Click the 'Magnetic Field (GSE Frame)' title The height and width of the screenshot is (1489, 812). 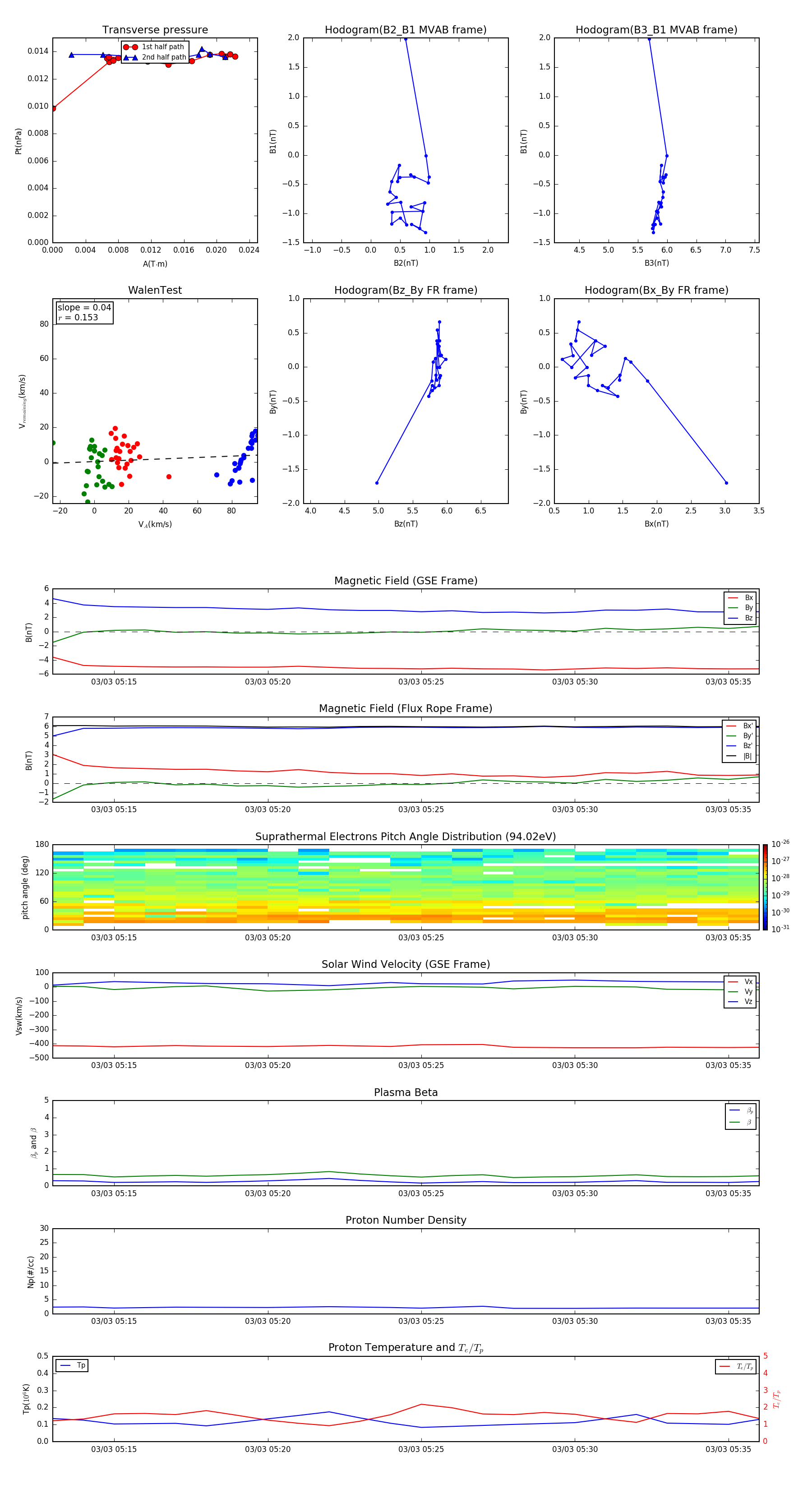(406, 581)
